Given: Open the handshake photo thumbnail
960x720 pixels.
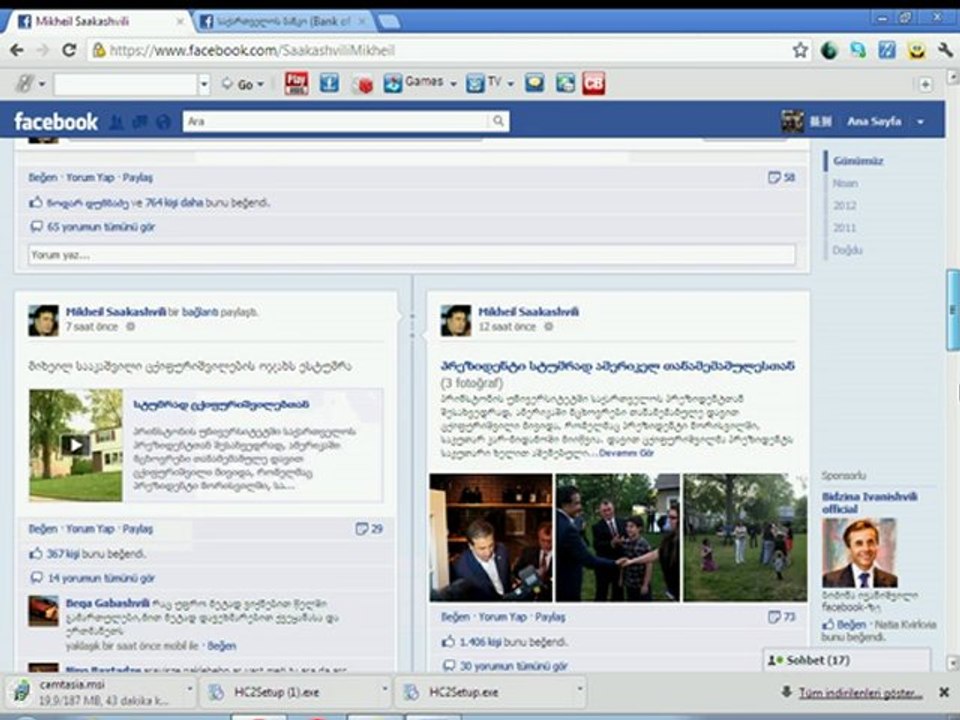Looking at the screenshot, I should 618,538.
